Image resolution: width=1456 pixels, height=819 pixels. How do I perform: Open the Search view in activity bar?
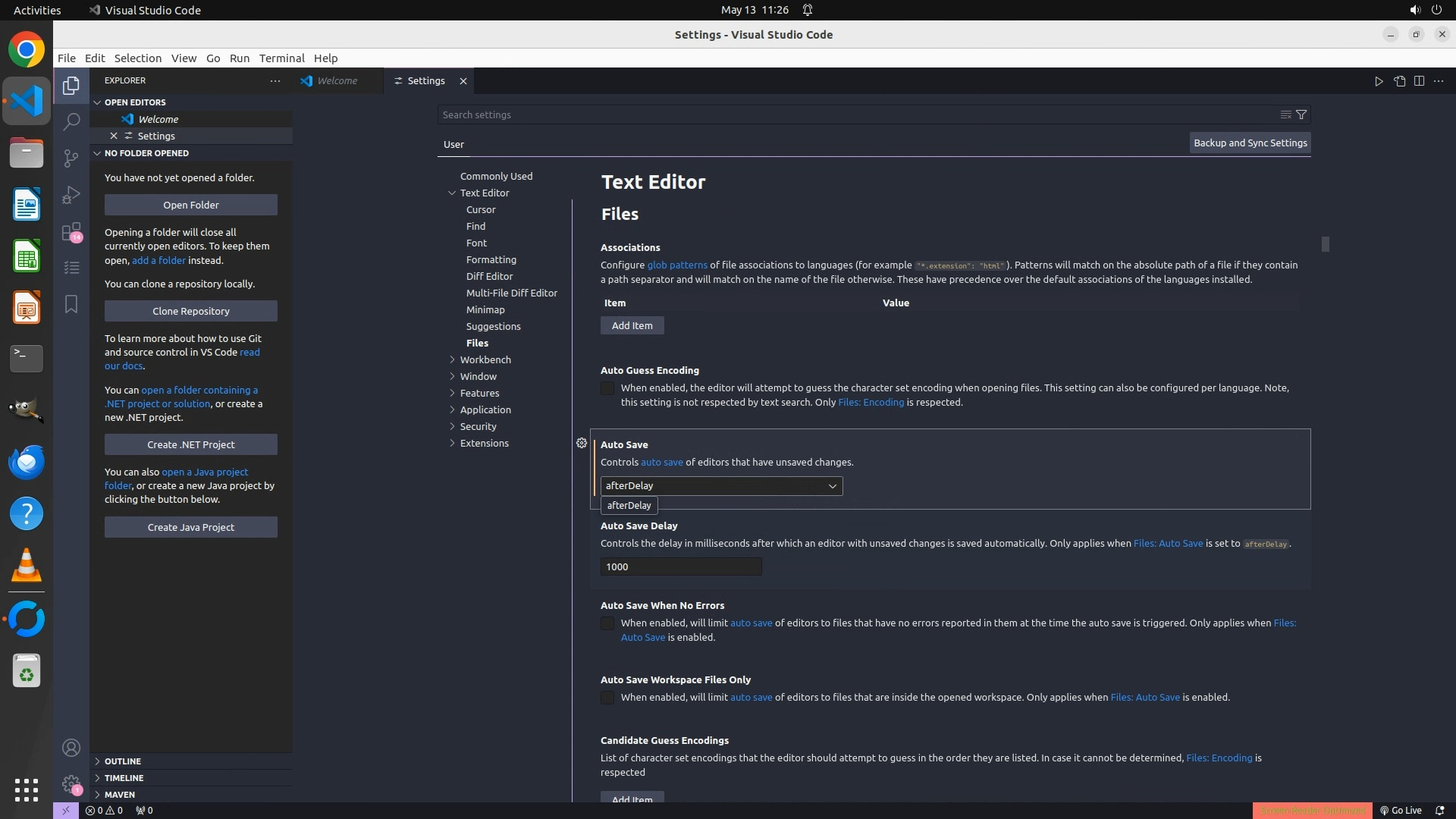point(71,121)
